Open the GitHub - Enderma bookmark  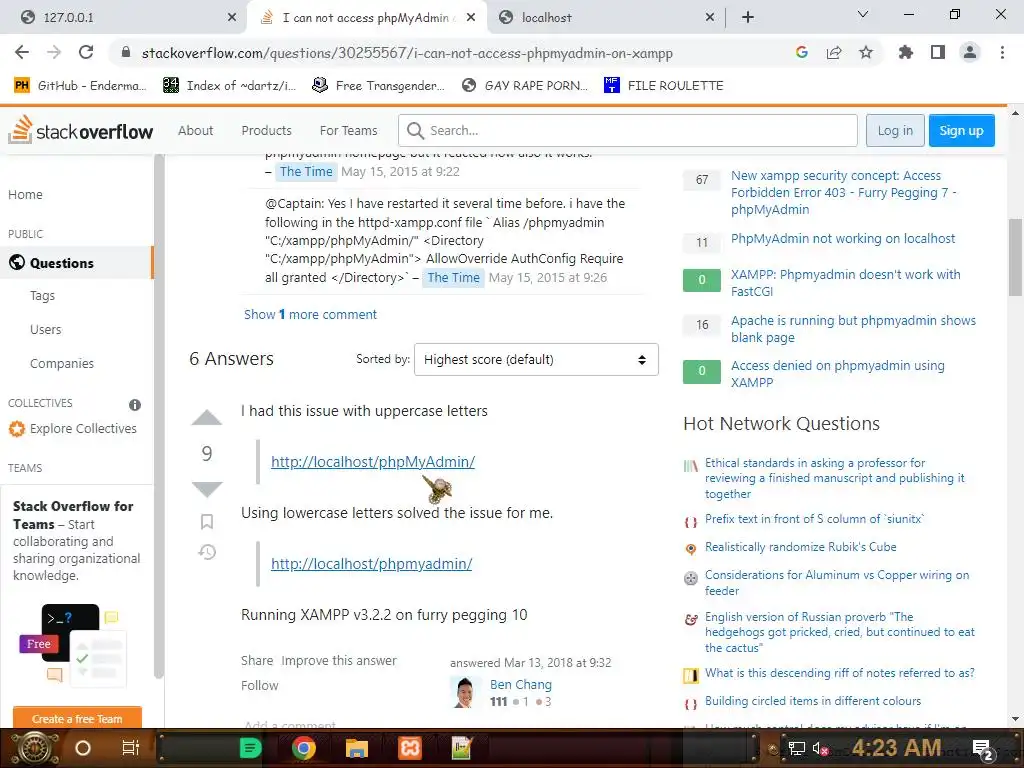[x=80, y=86]
